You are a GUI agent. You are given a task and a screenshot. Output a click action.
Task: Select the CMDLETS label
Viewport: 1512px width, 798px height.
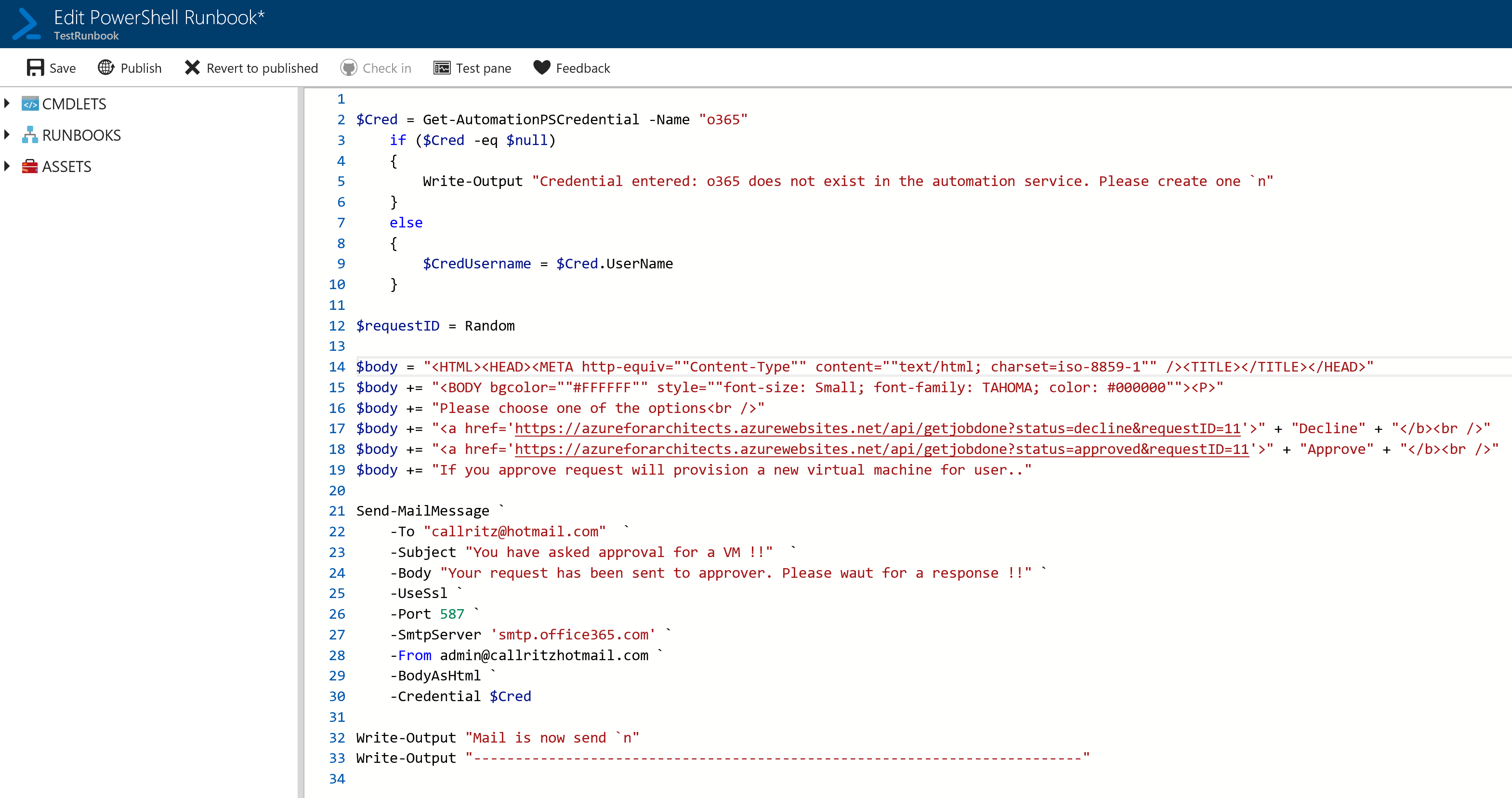point(74,104)
